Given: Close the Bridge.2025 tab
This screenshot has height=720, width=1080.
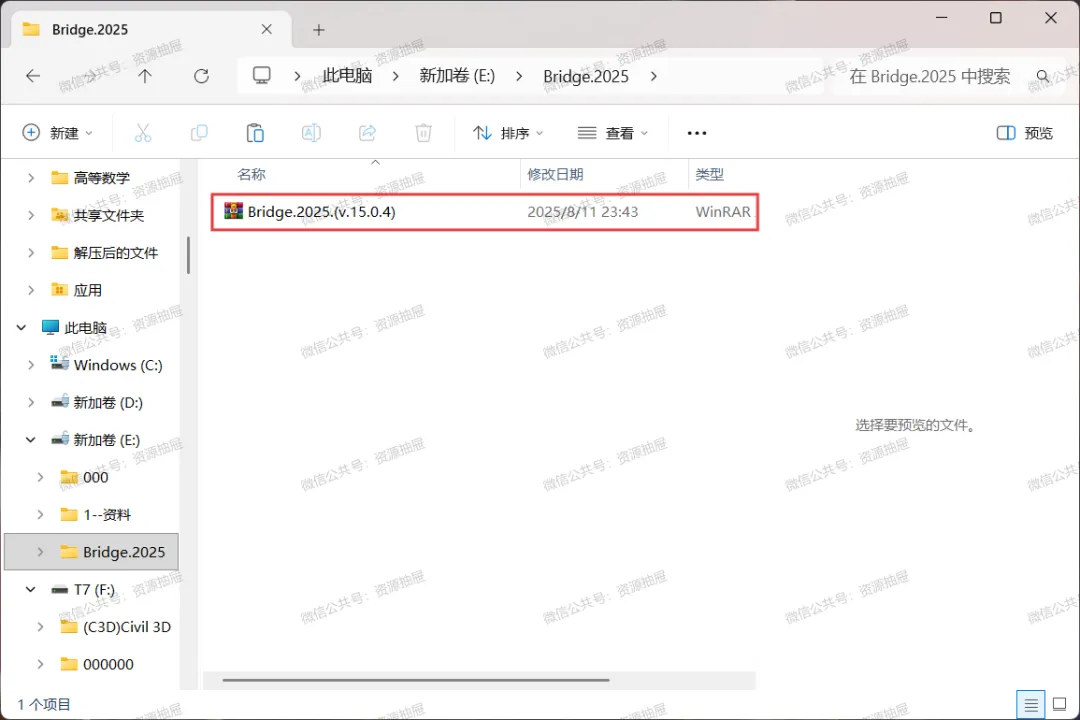Looking at the screenshot, I should (267, 29).
